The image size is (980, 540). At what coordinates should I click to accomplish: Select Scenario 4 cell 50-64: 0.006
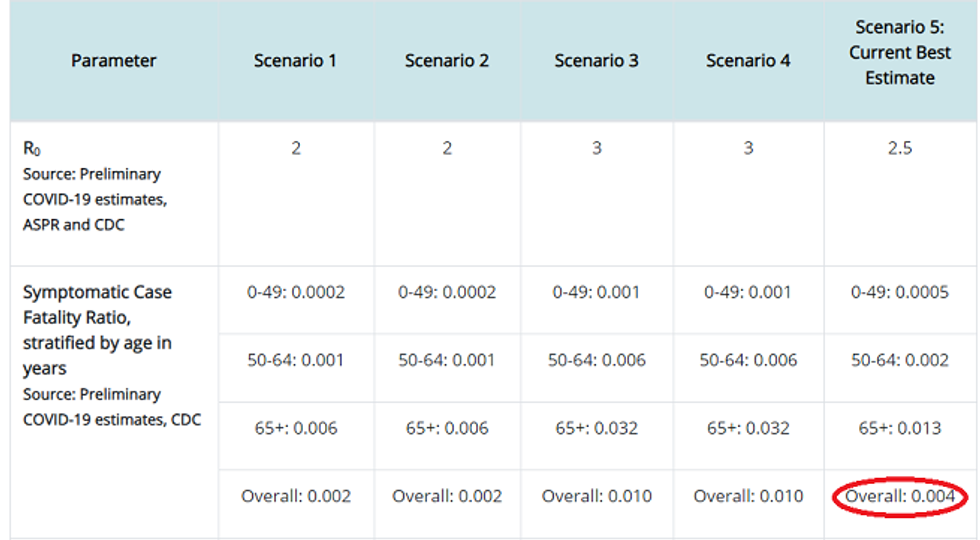tap(748, 360)
